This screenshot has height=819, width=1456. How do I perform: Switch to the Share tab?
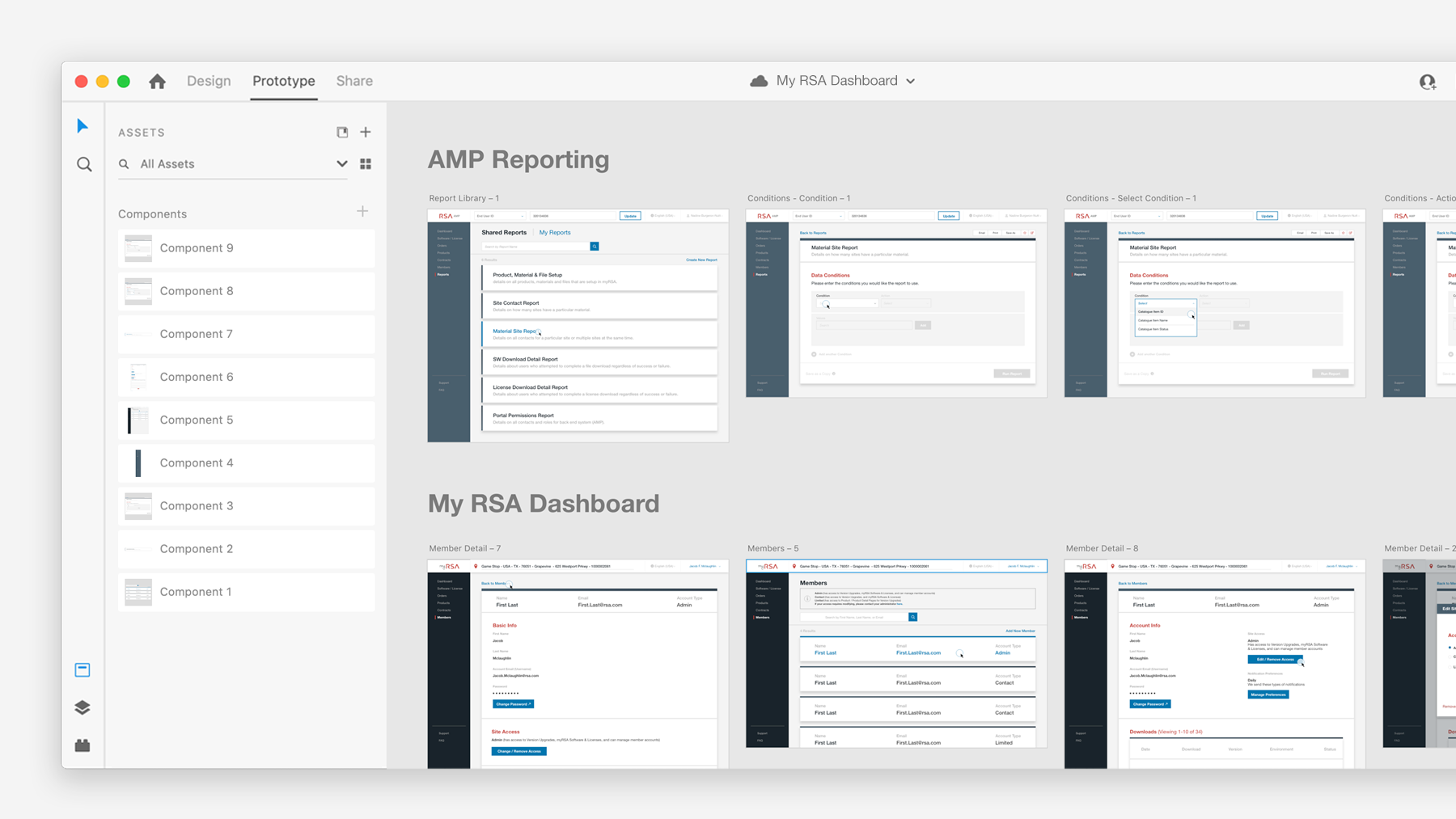[x=354, y=81]
